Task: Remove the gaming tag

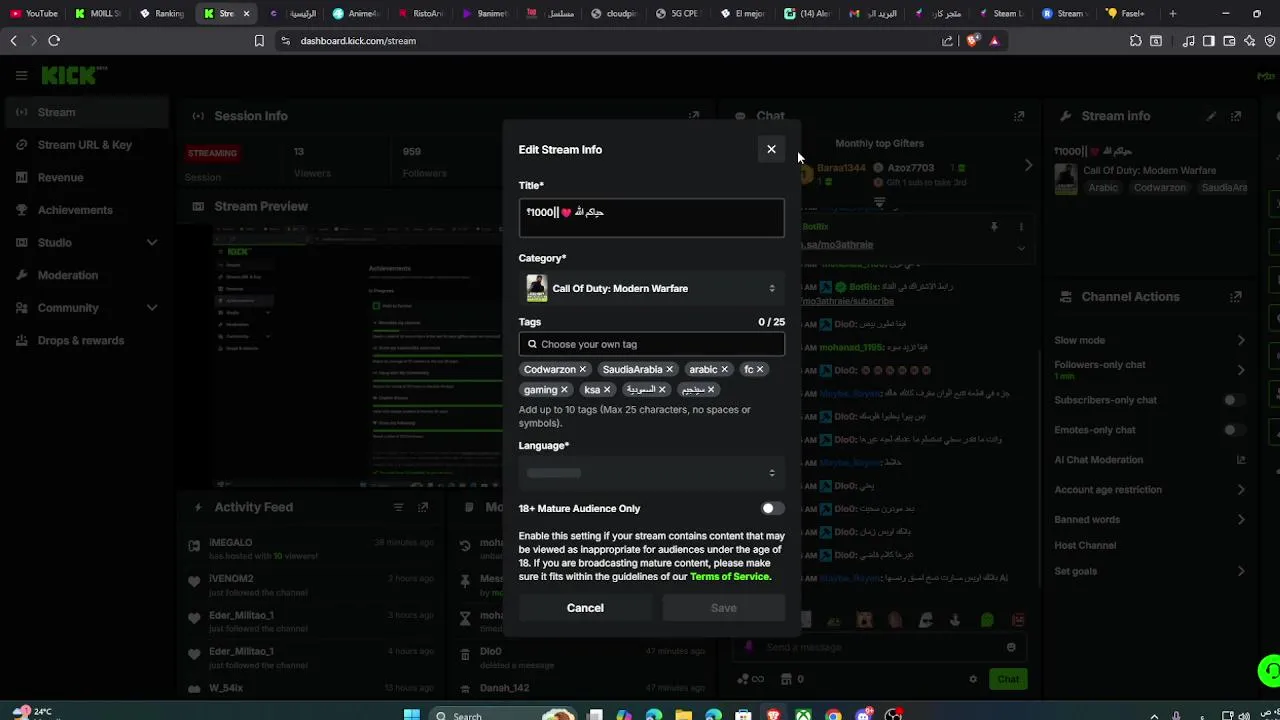Action: [x=564, y=390]
